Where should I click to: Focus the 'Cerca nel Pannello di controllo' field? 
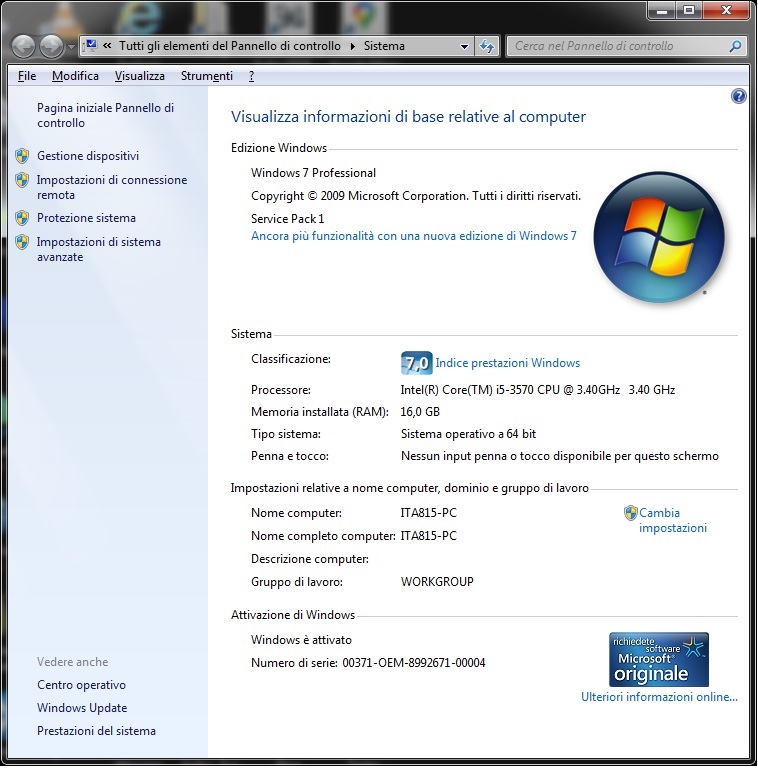[x=626, y=47]
